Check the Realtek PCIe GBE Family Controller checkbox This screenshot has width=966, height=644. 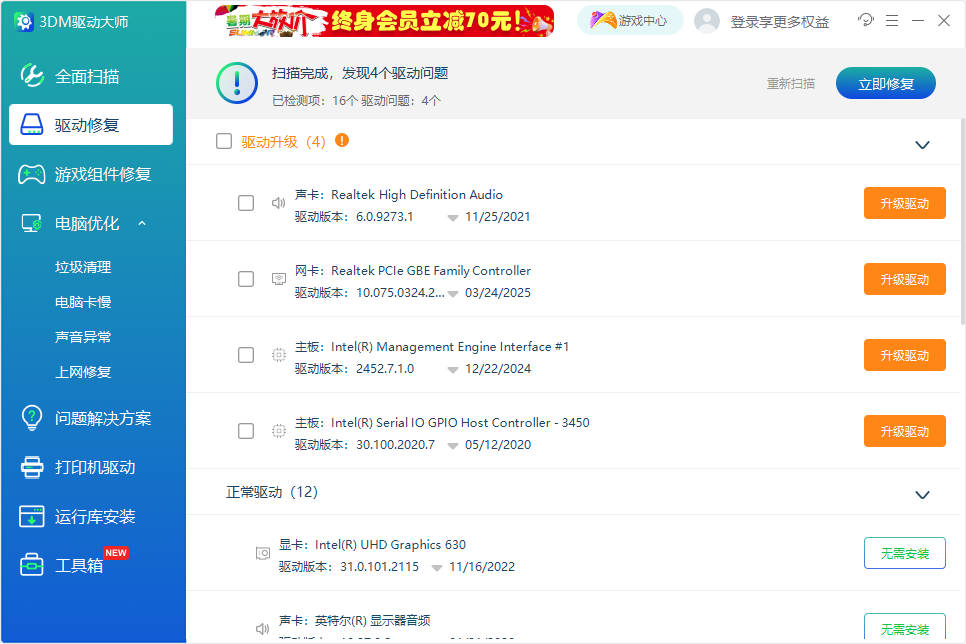[246, 279]
